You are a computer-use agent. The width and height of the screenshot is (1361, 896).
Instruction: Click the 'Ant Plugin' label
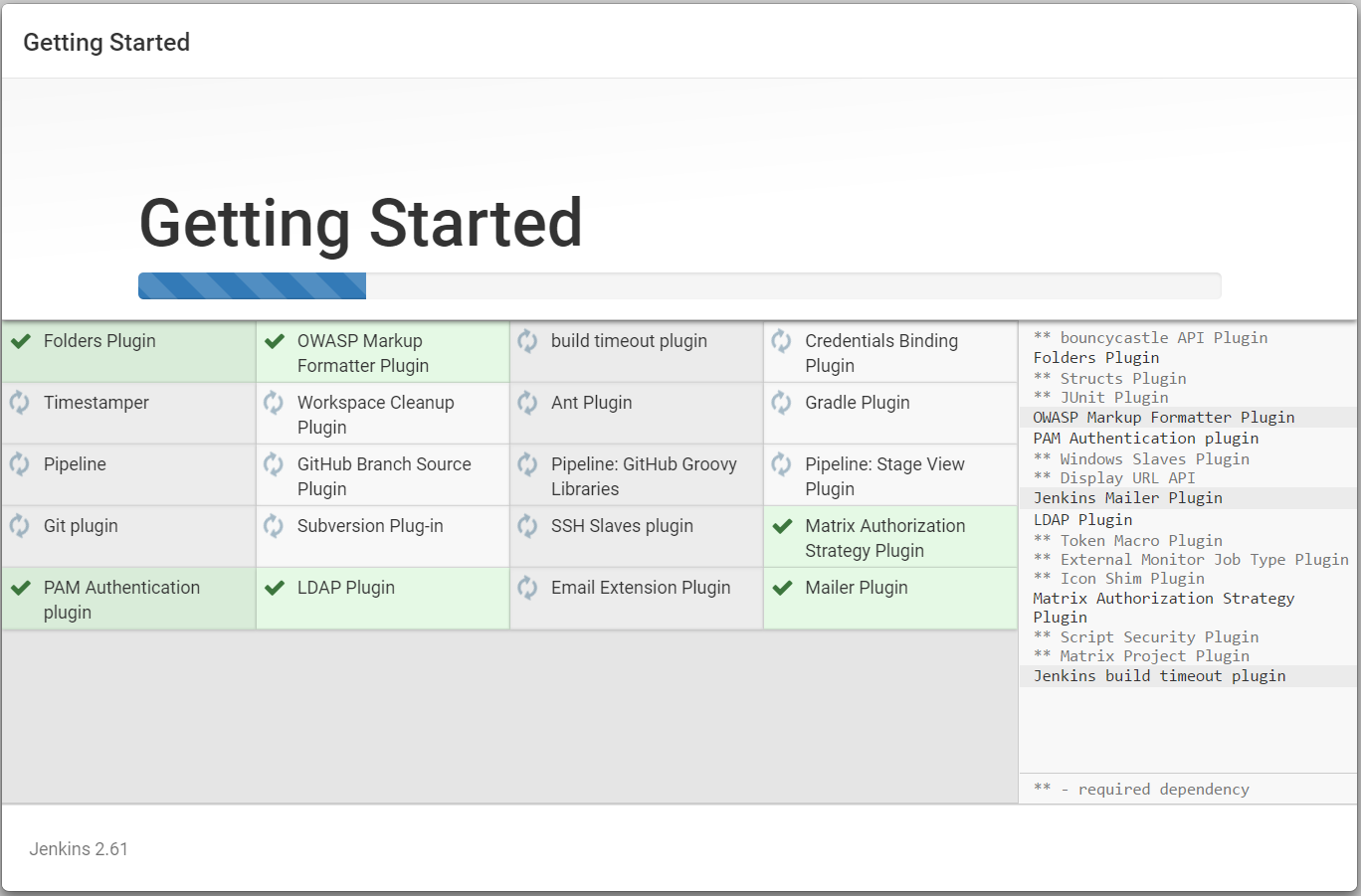pyautogui.click(x=591, y=403)
